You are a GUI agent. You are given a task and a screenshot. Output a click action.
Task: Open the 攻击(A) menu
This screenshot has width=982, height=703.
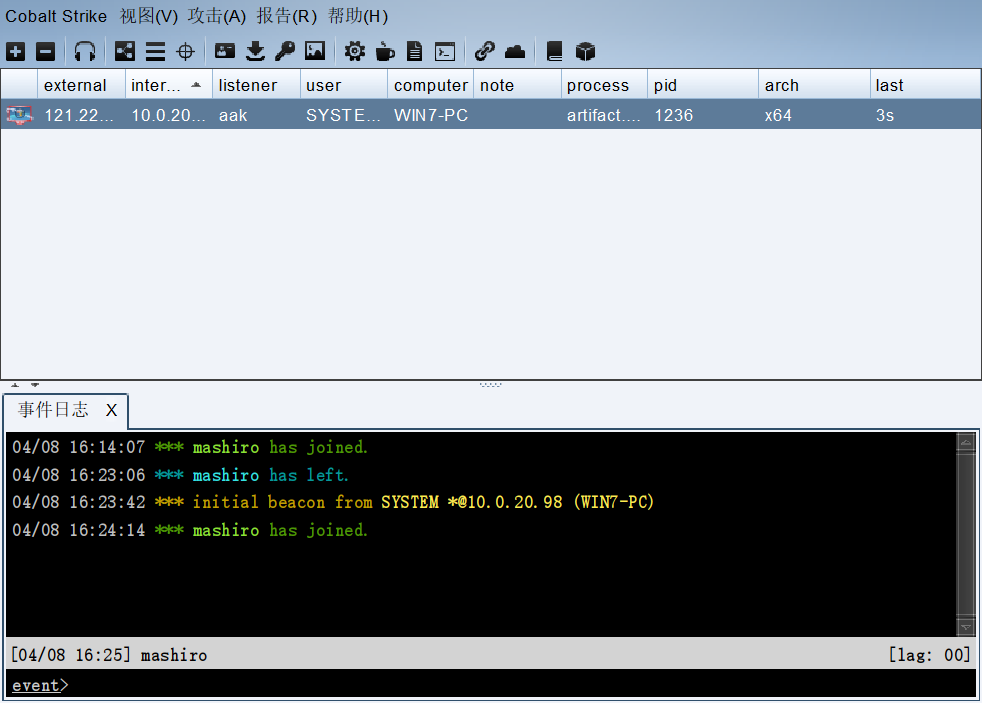pos(217,16)
